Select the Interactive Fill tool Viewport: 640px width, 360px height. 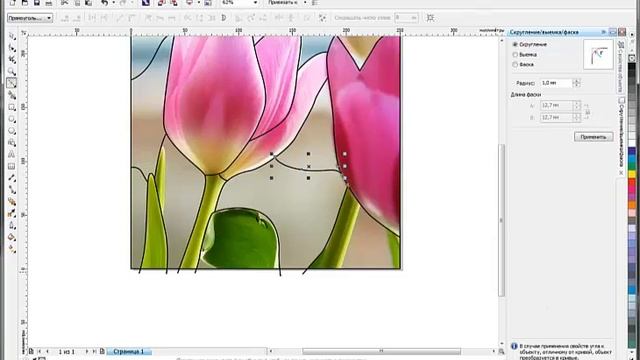coord(12,249)
